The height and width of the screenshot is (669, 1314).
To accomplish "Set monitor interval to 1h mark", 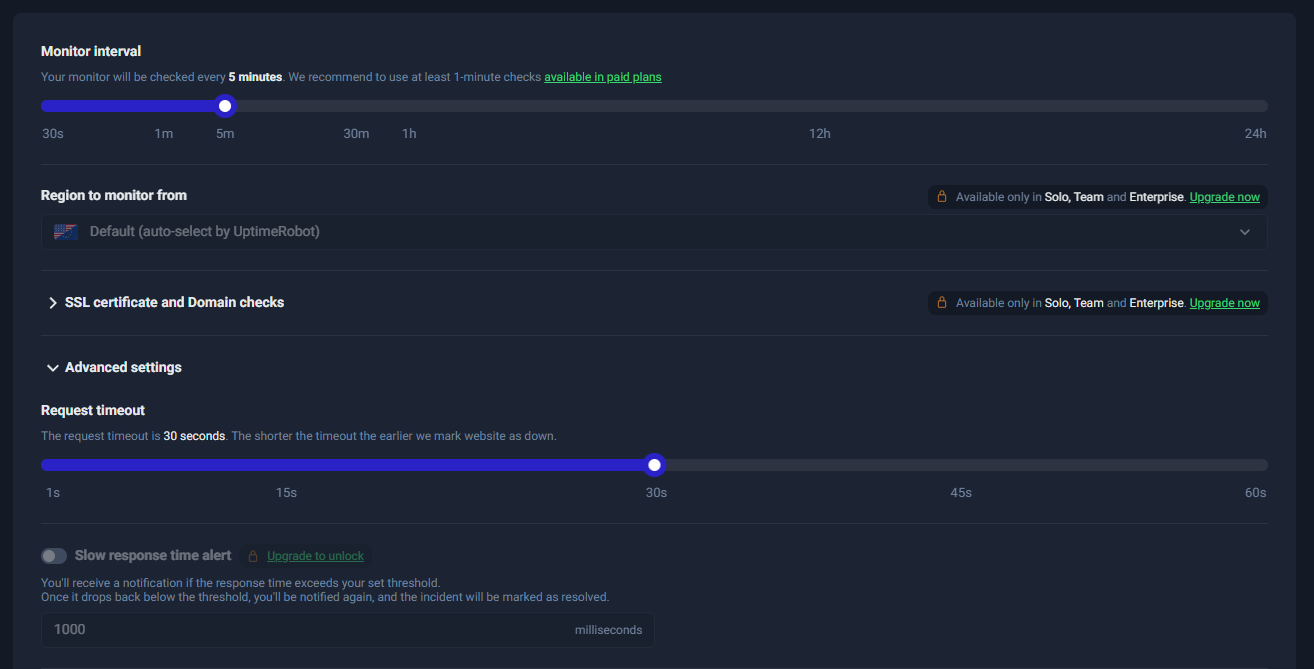I will click(409, 106).
